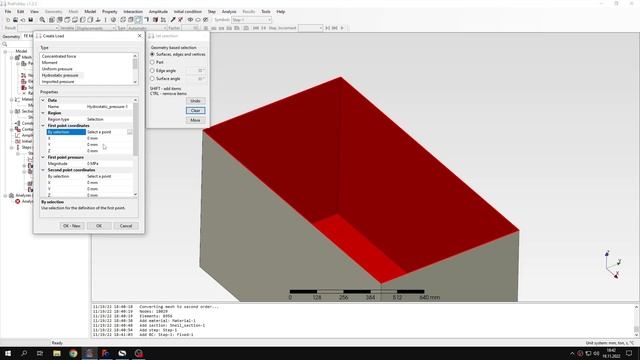Click the highlighted selection view toolbar icon

(x=138, y=20)
